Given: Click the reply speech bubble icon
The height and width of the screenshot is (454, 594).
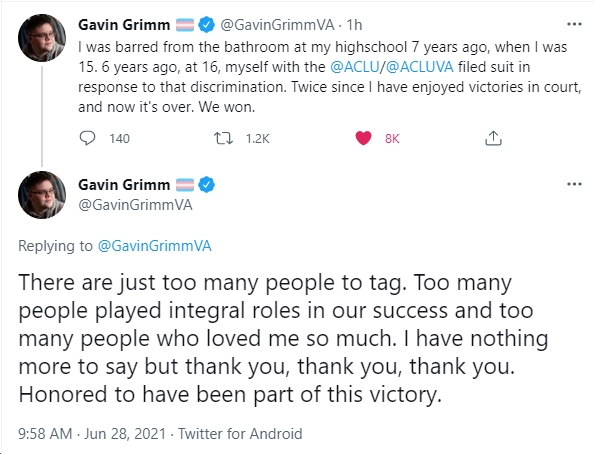Looking at the screenshot, I should point(87,138).
